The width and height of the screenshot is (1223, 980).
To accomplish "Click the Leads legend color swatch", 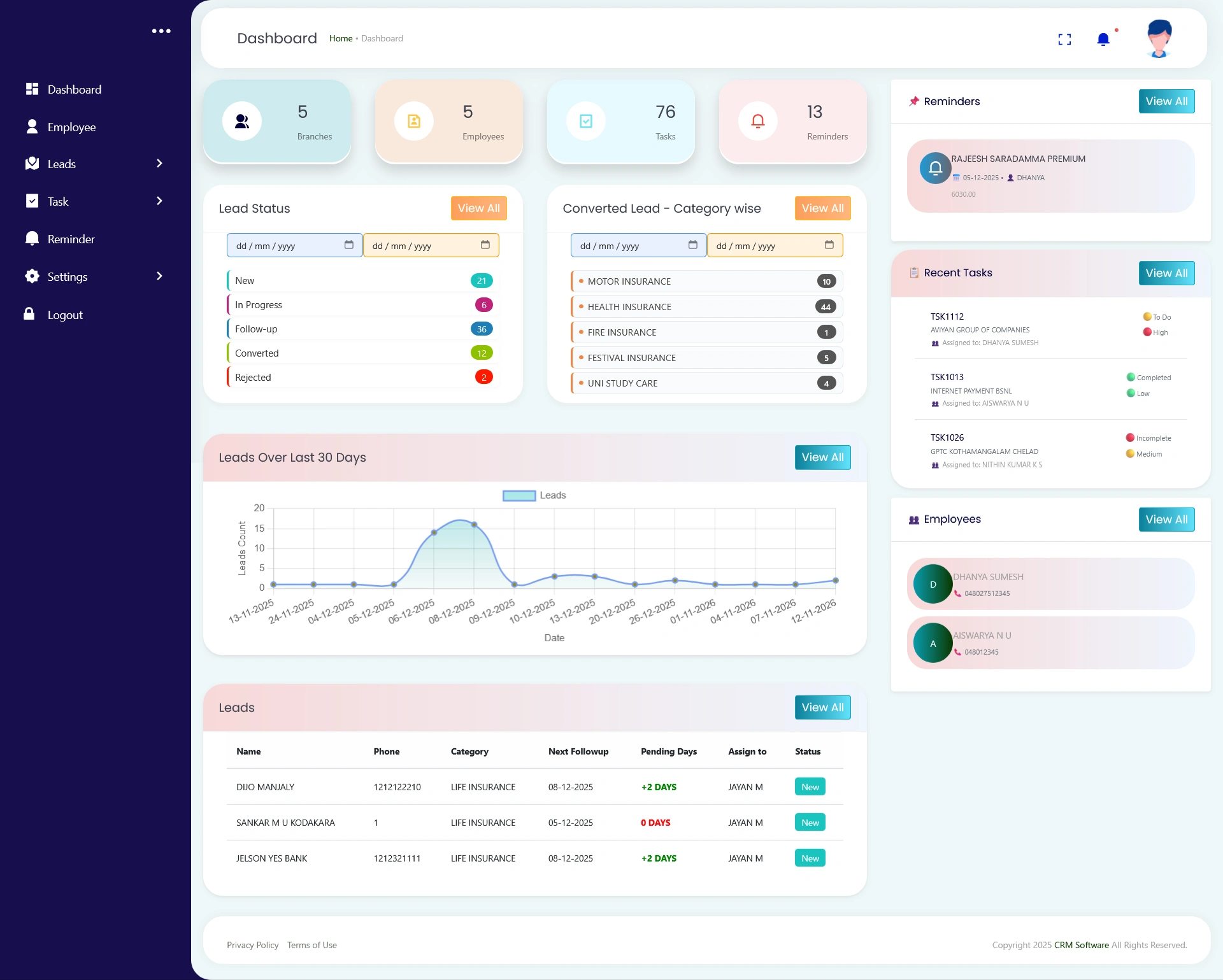I will pos(519,495).
